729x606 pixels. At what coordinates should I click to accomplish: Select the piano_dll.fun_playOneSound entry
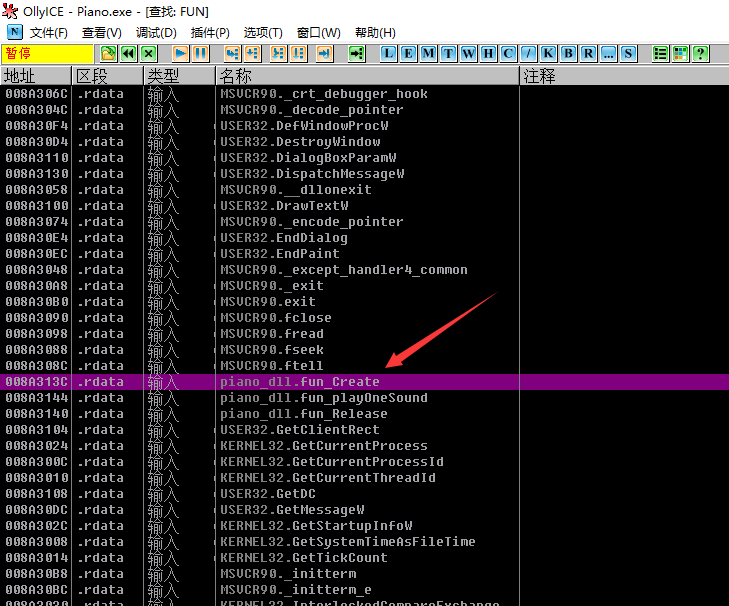pos(324,398)
